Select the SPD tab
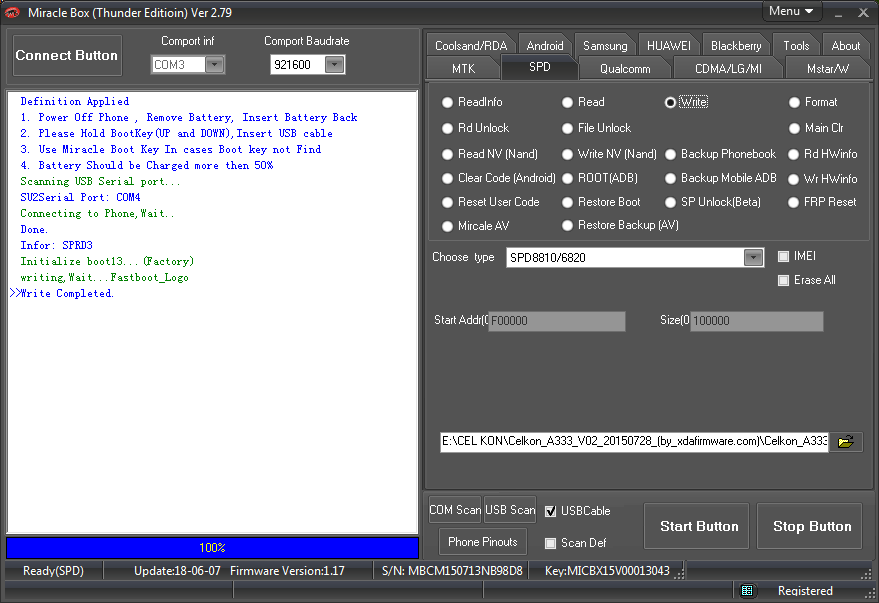 click(540, 67)
